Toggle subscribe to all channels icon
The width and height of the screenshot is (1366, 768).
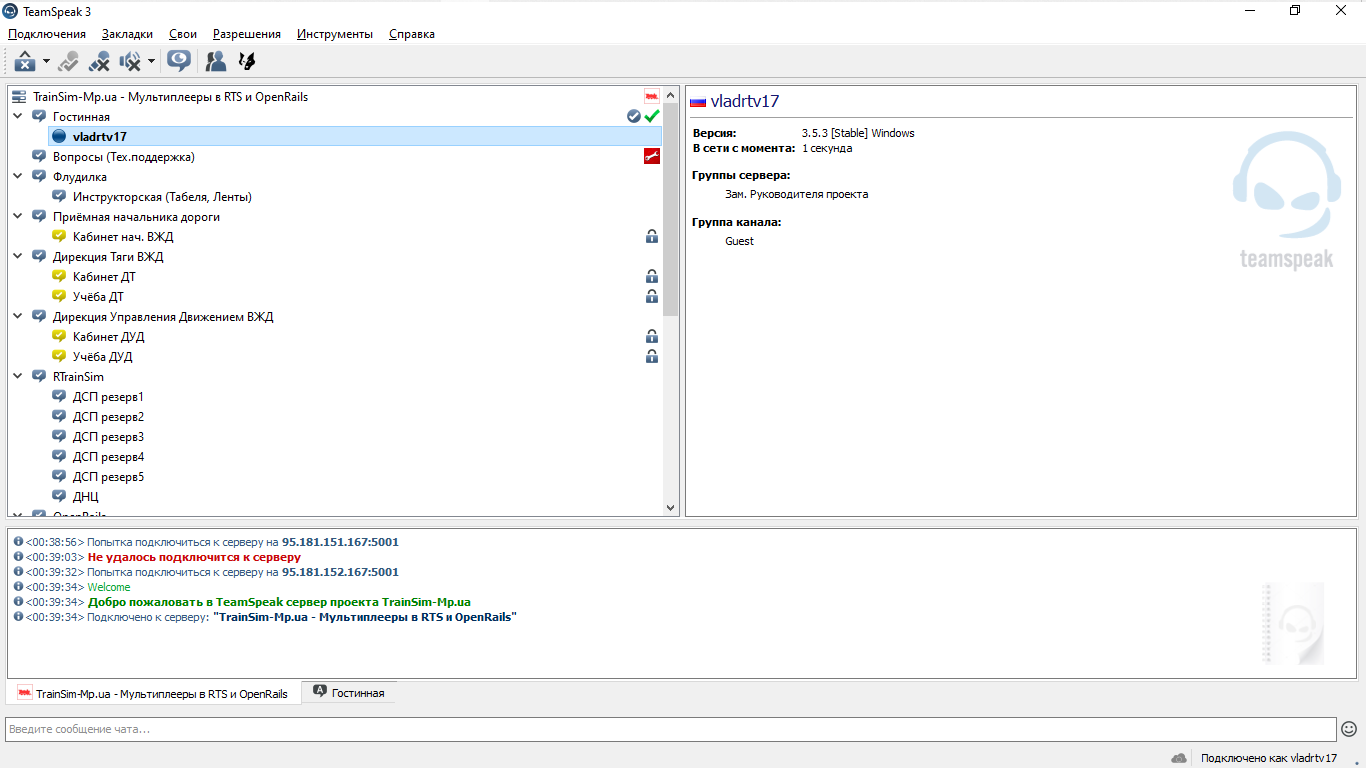pos(179,62)
